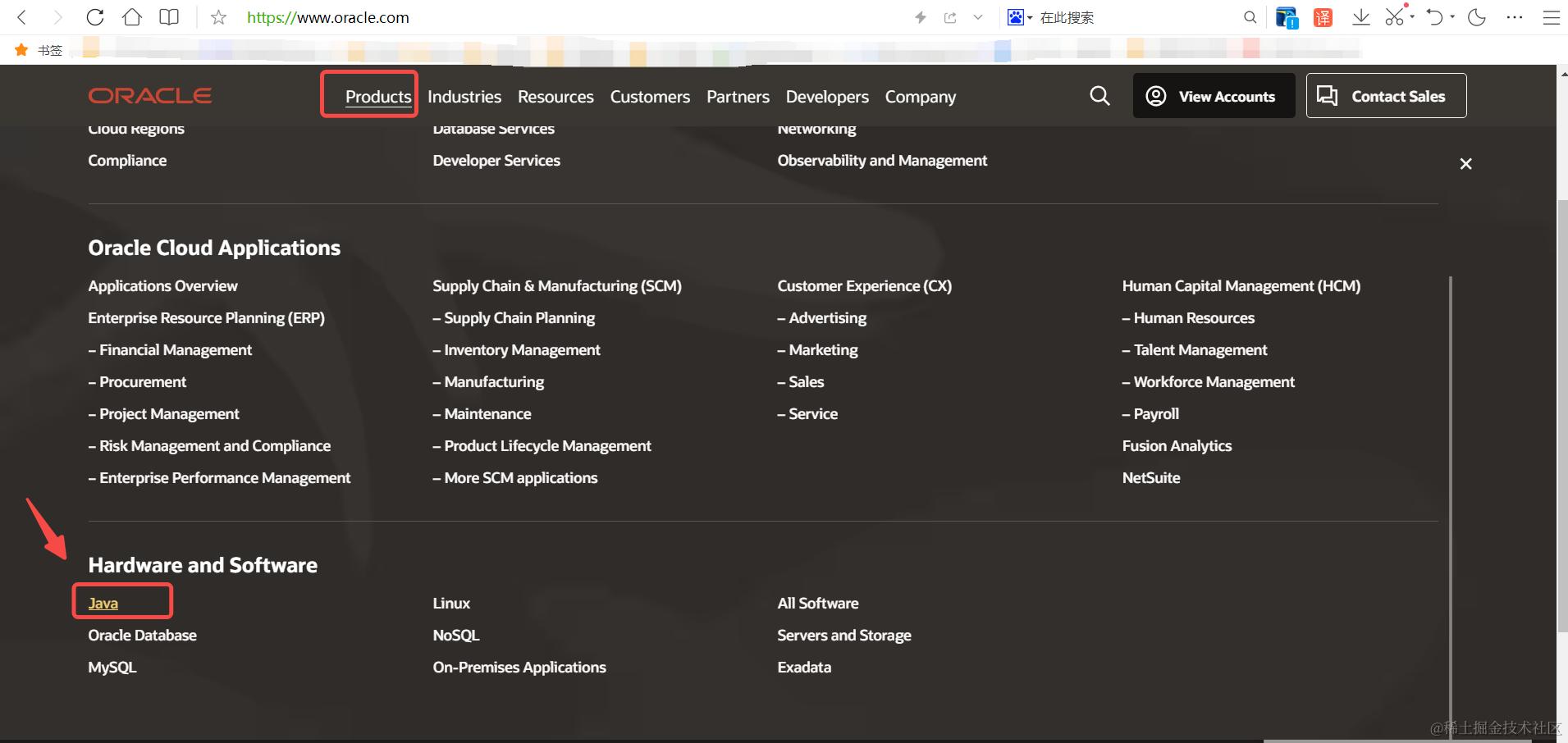Open the browser downloads icon

tap(1361, 17)
